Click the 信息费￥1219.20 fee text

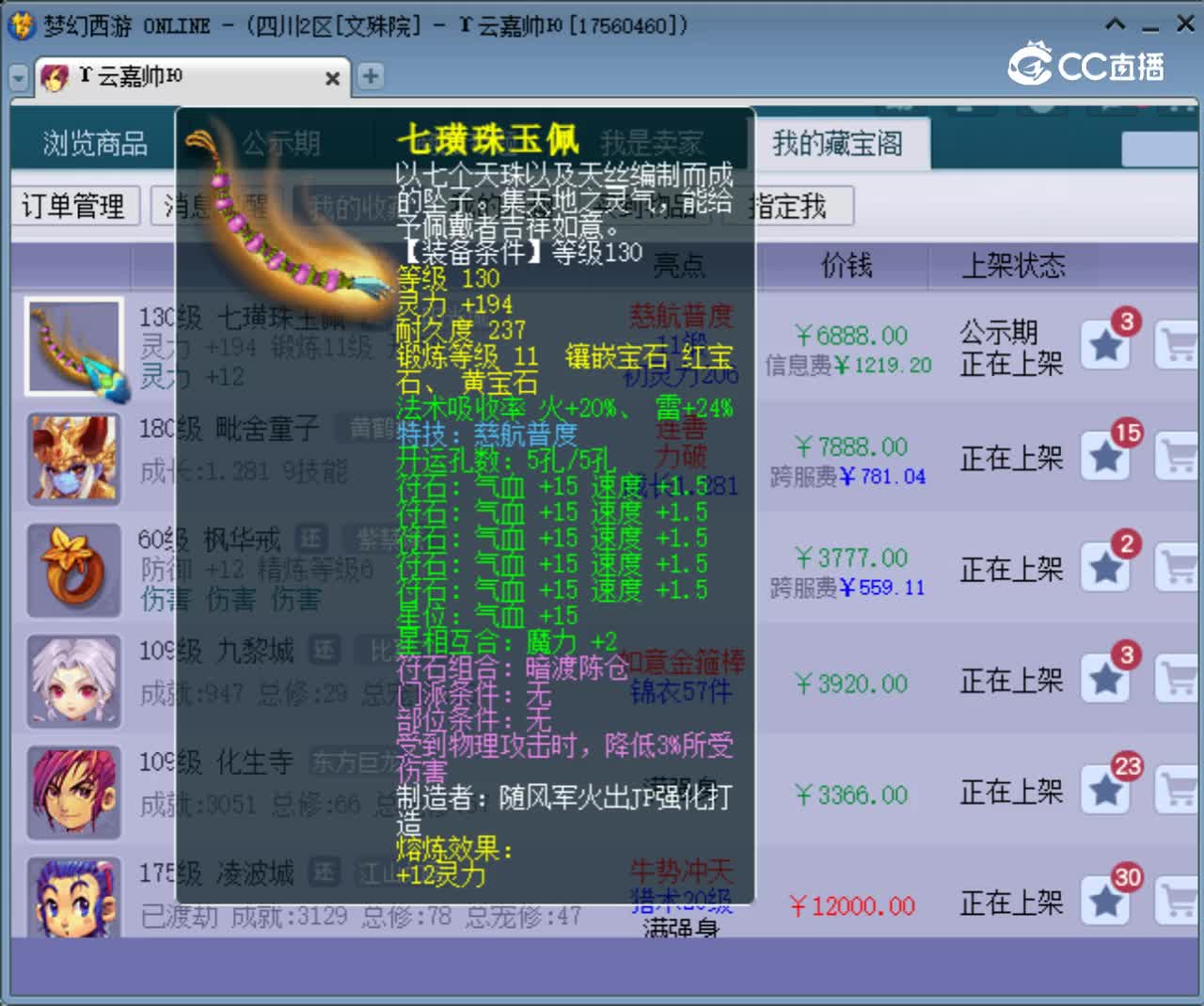(848, 365)
